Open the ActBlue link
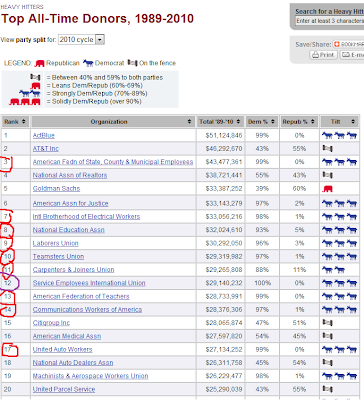Viewport: 364px width, 400px height. point(44,136)
